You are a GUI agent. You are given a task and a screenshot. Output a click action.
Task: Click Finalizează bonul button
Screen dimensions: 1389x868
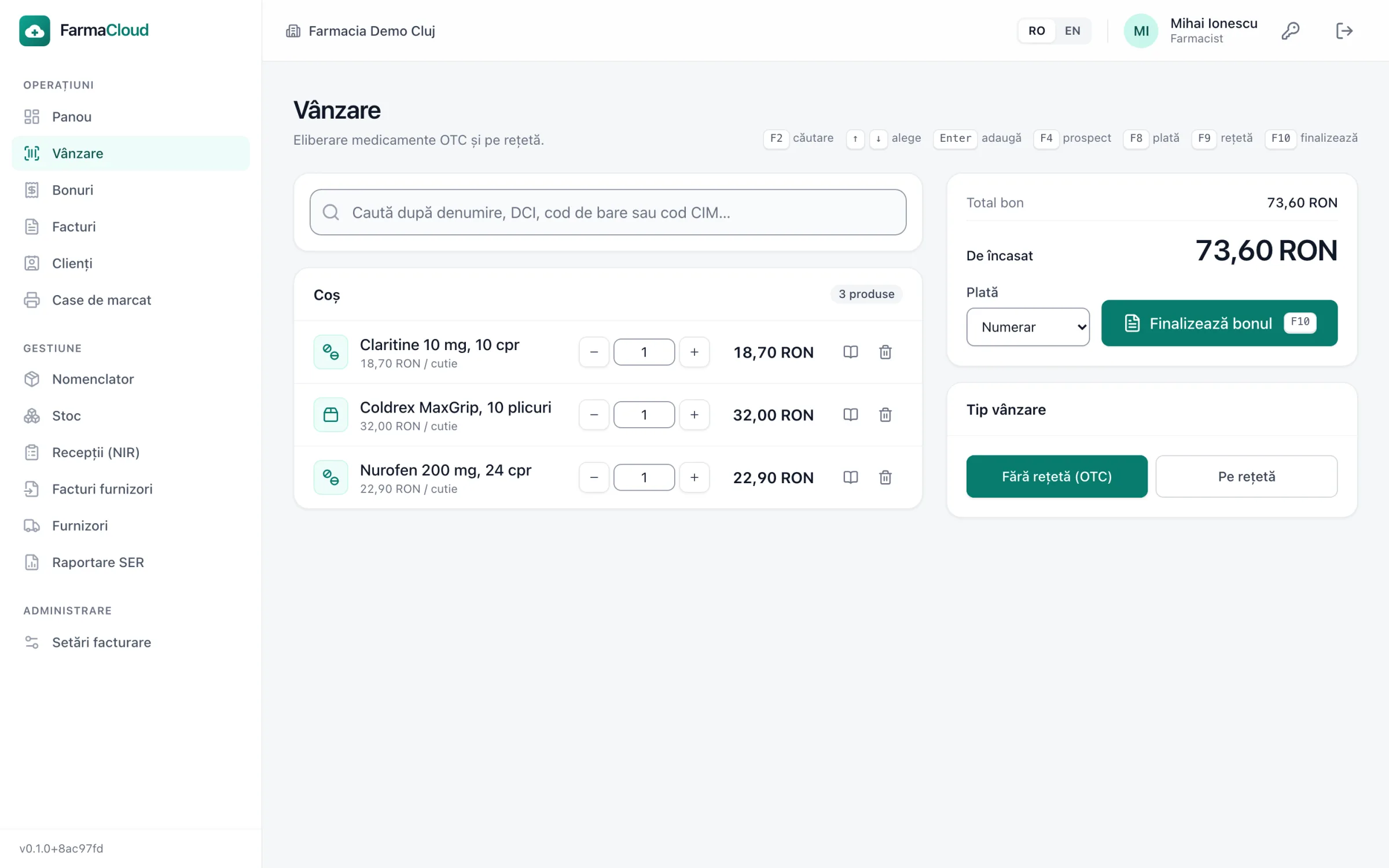click(x=1219, y=323)
